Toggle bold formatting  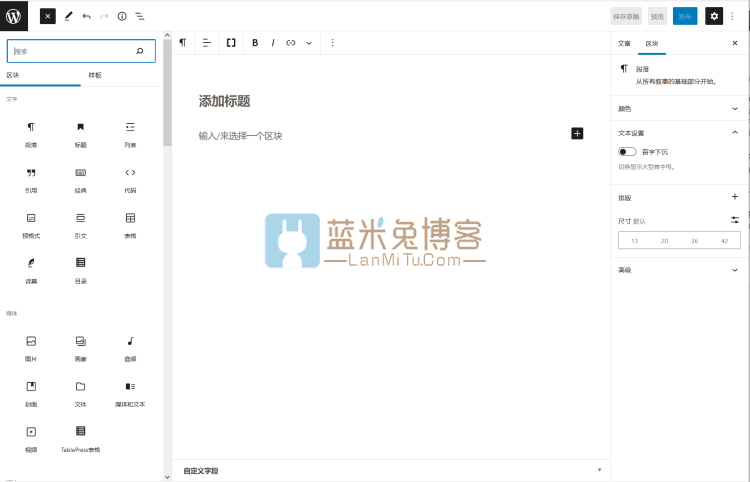[x=255, y=43]
